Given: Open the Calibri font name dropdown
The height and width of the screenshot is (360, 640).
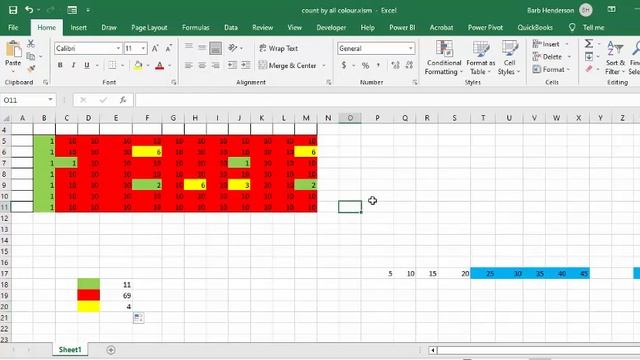Looking at the screenshot, I should tap(118, 49).
